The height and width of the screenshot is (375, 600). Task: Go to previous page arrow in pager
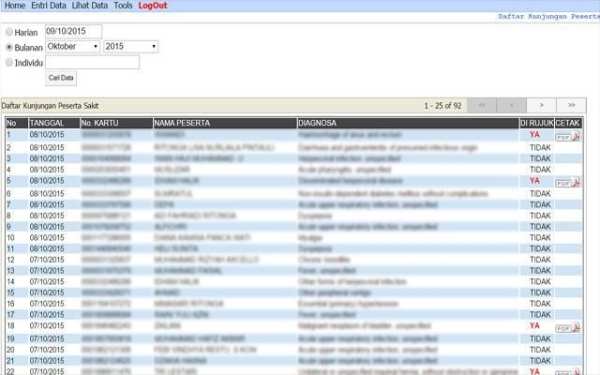pyautogui.click(x=512, y=105)
